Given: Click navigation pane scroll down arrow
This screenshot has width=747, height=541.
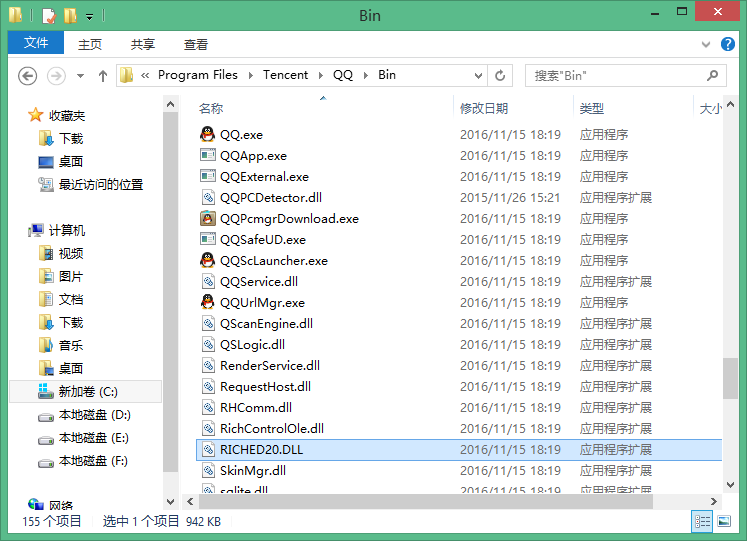Looking at the screenshot, I should [170, 501].
